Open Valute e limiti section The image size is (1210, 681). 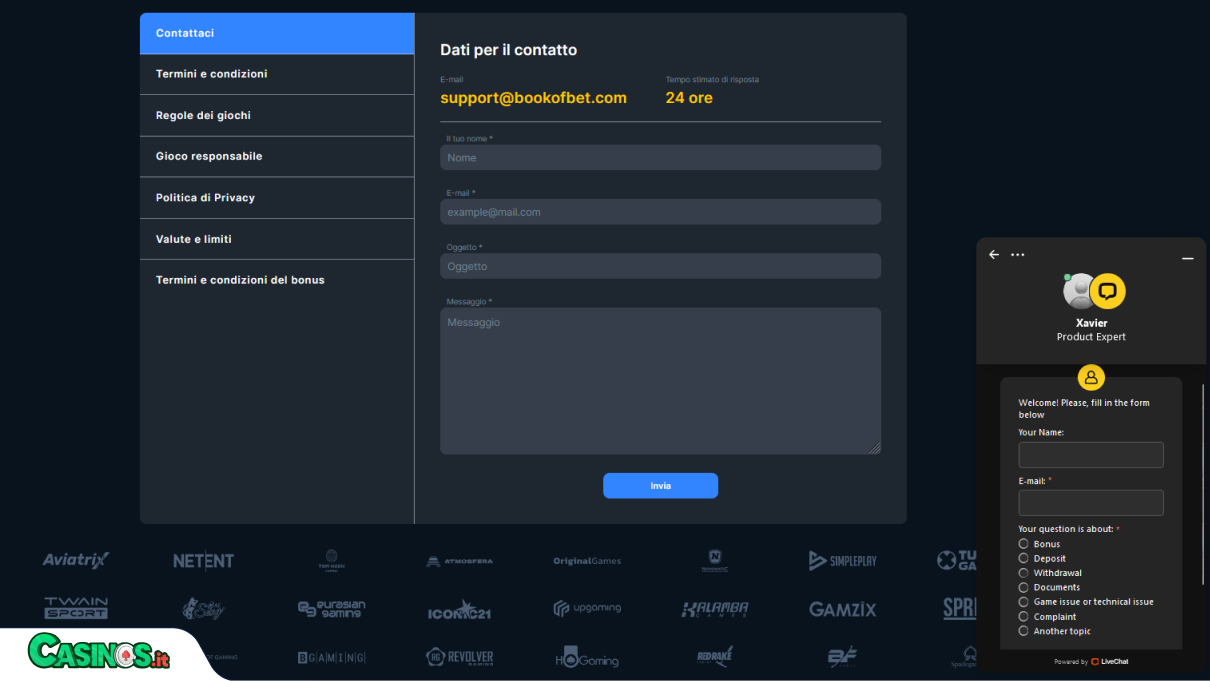[277, 239]
